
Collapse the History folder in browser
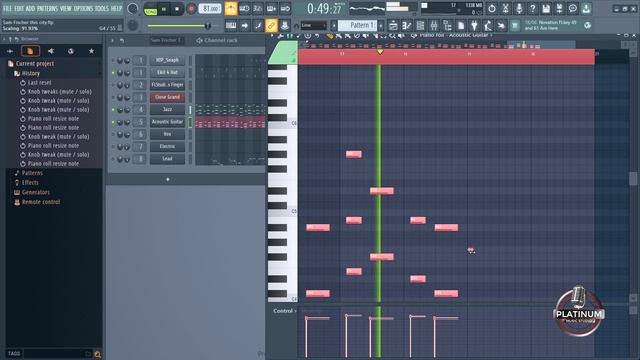27,73
